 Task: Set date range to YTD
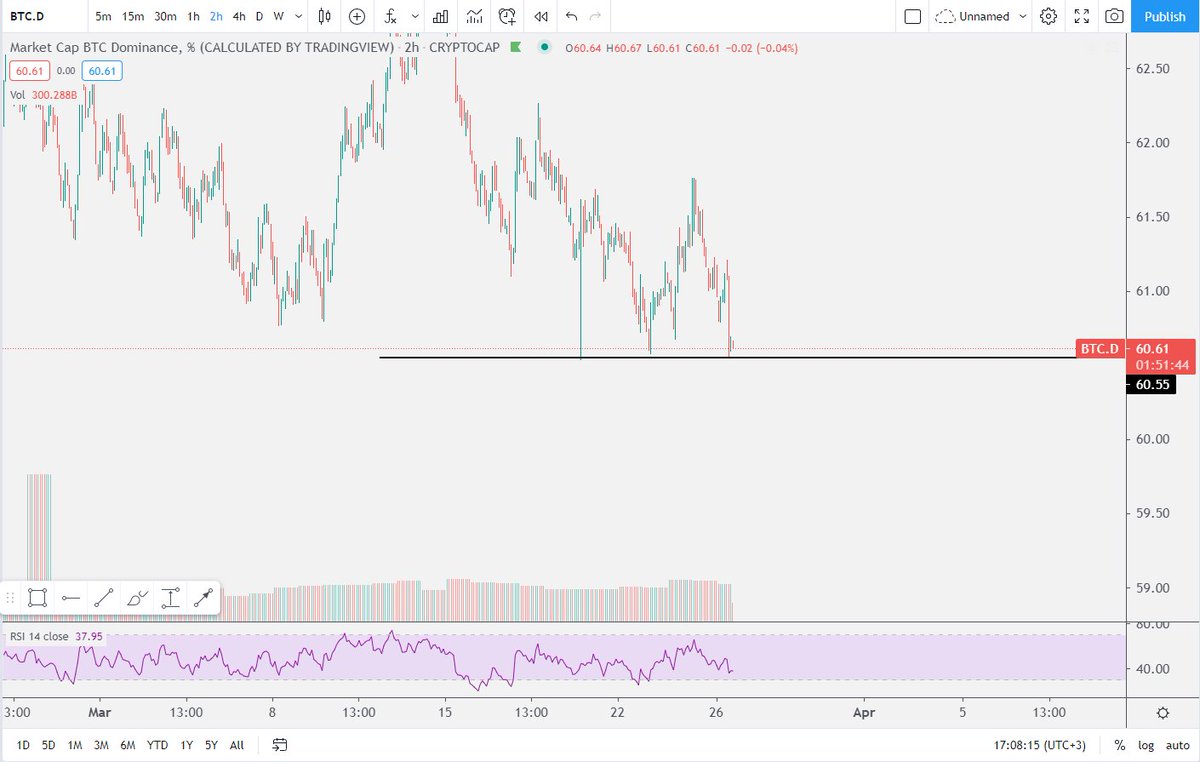157,745
